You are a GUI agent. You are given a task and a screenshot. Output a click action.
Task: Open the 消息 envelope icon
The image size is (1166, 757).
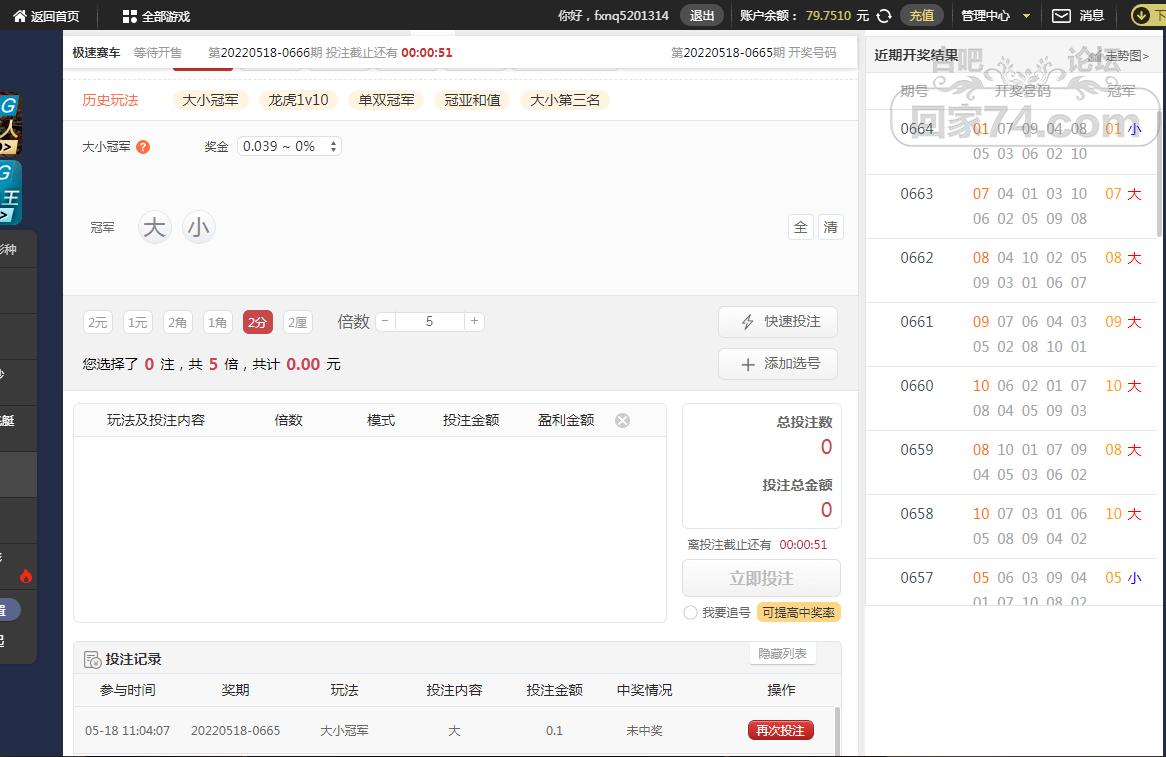(x=1061, y=16)
